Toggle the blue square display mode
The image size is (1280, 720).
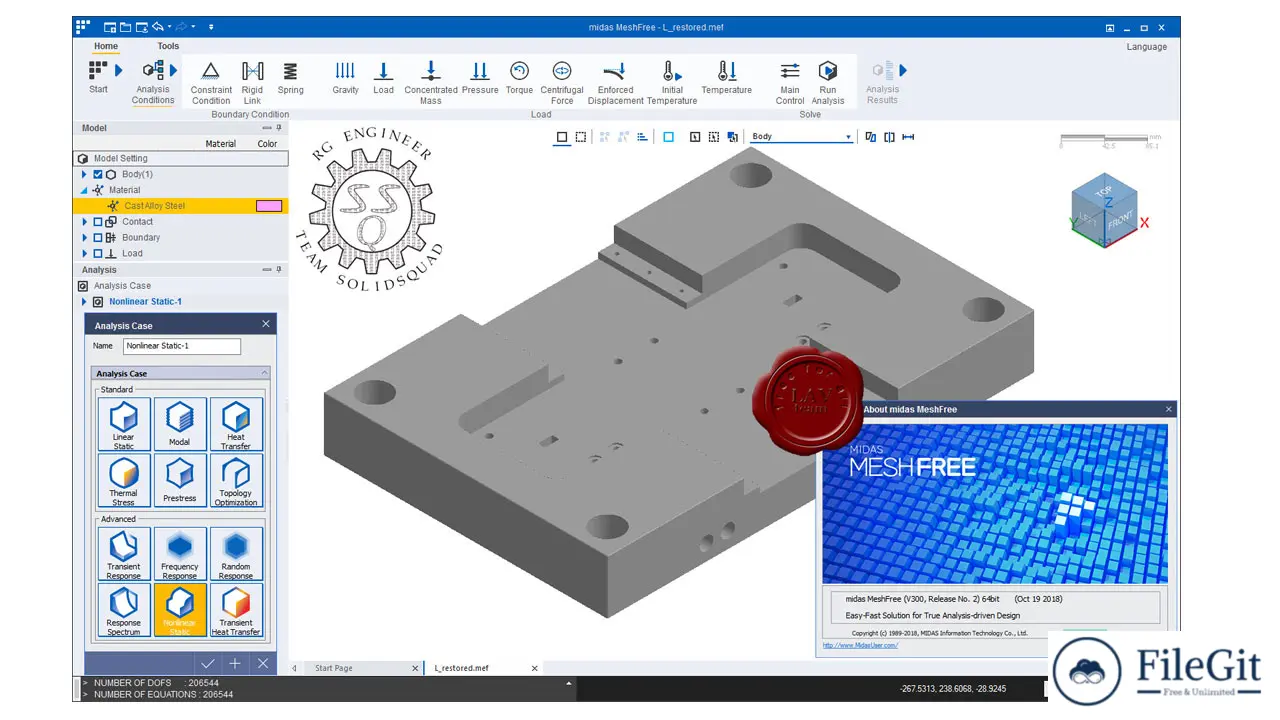tap(669, 137)
